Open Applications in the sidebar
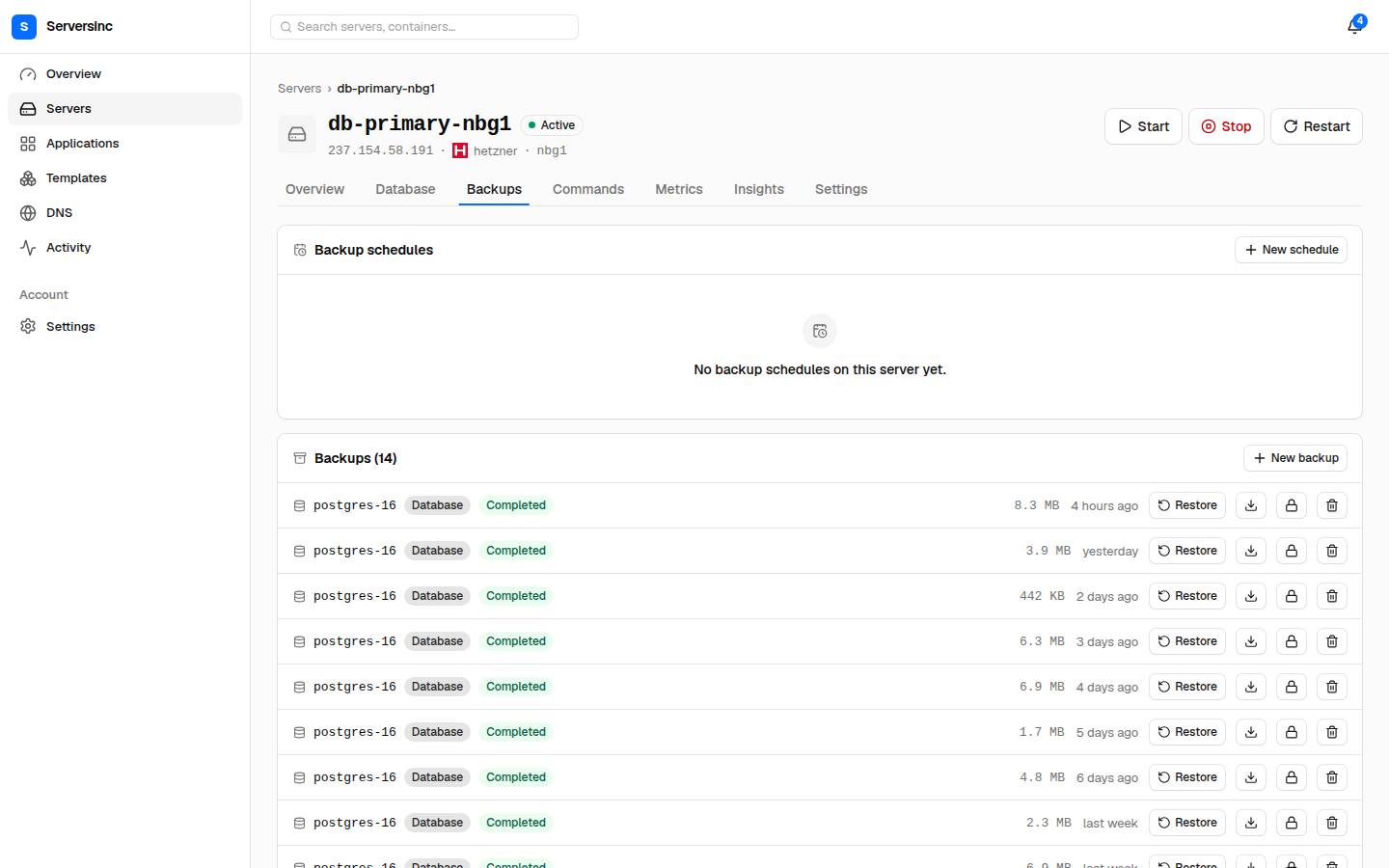 pos(125,144)
